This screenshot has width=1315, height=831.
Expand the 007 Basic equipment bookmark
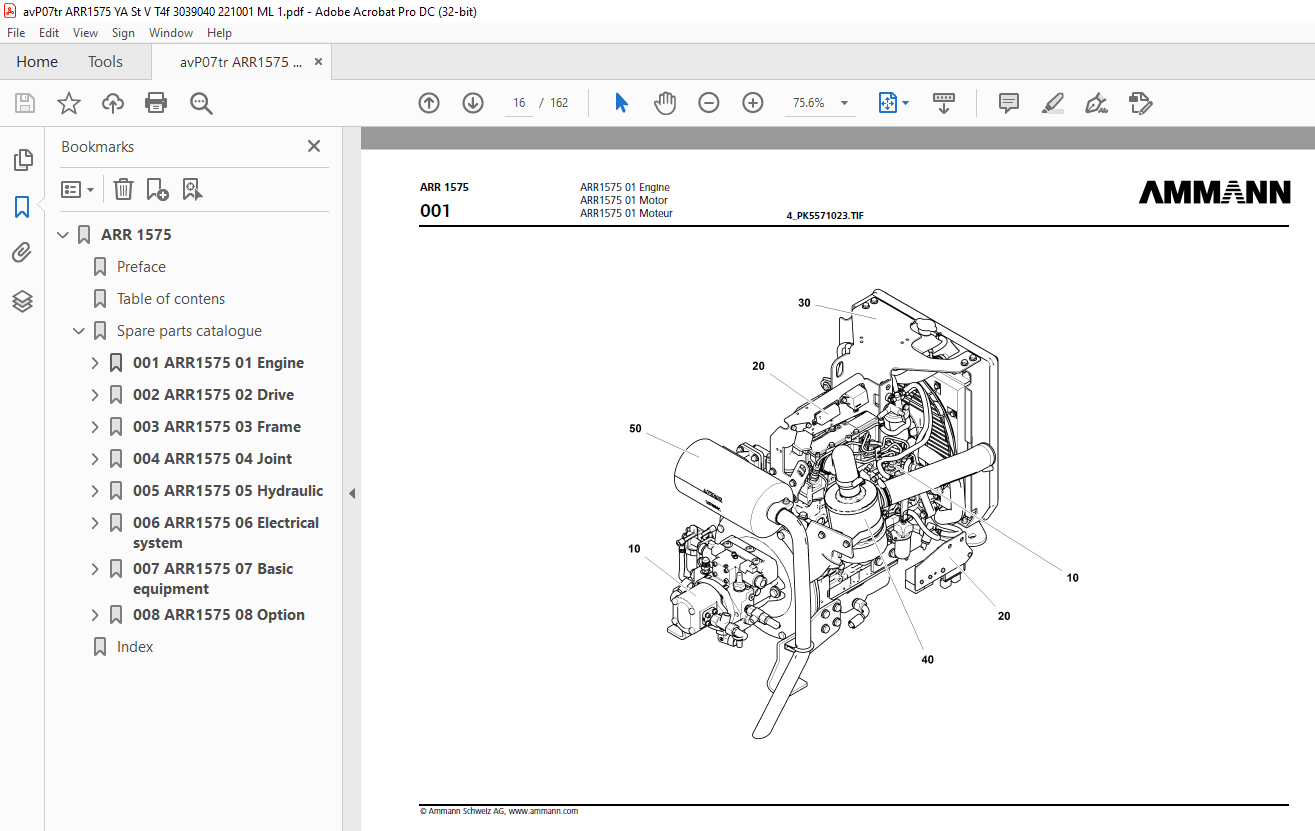click(95, 569)
